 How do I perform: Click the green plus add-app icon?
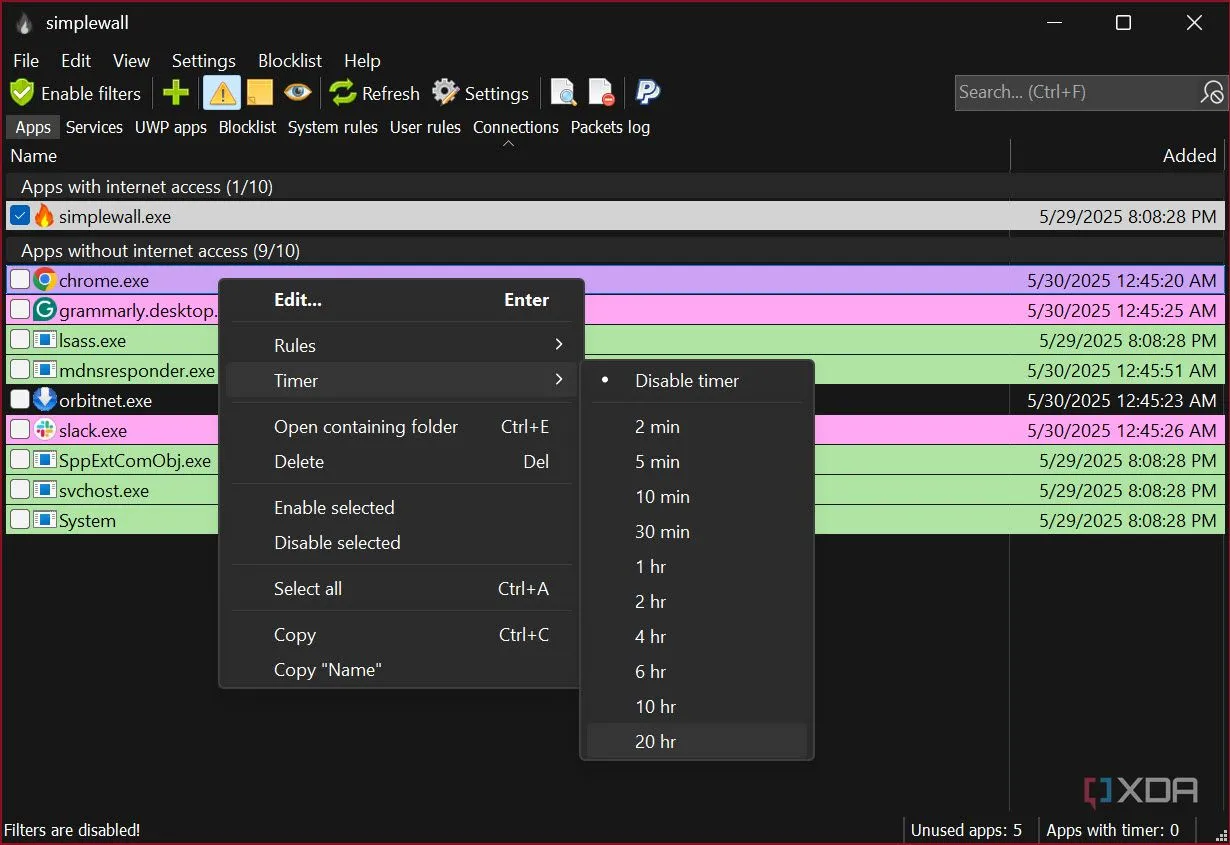tap(175, 93)
